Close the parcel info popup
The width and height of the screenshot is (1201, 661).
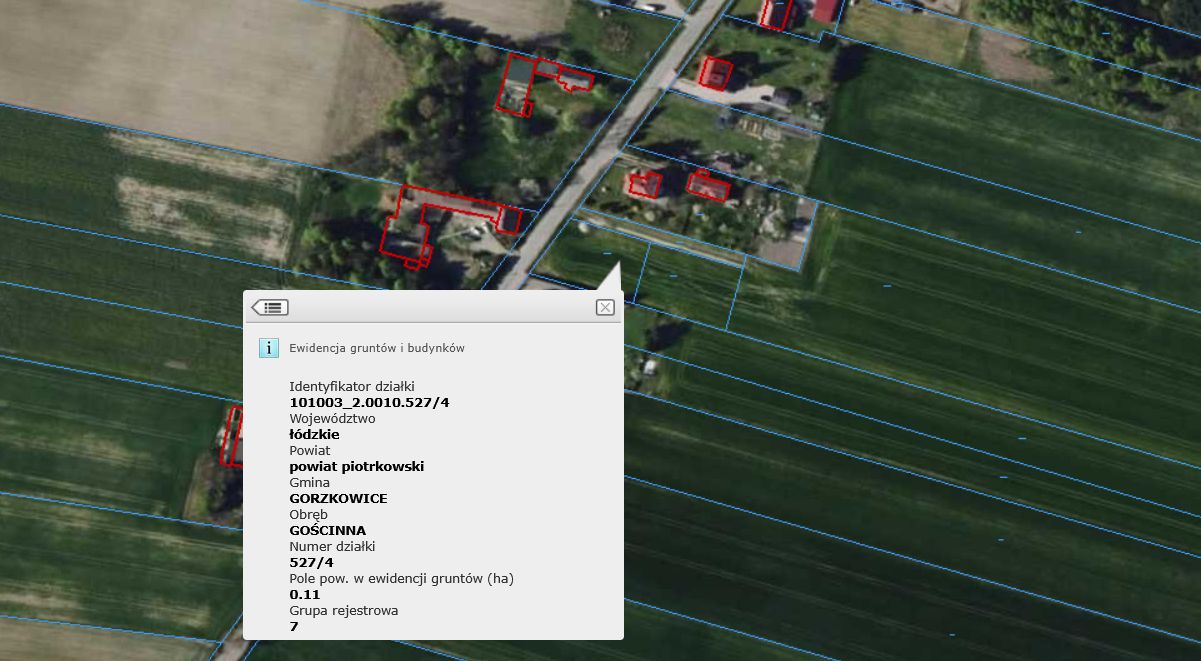pyautogui.click(x=605, y=307)
